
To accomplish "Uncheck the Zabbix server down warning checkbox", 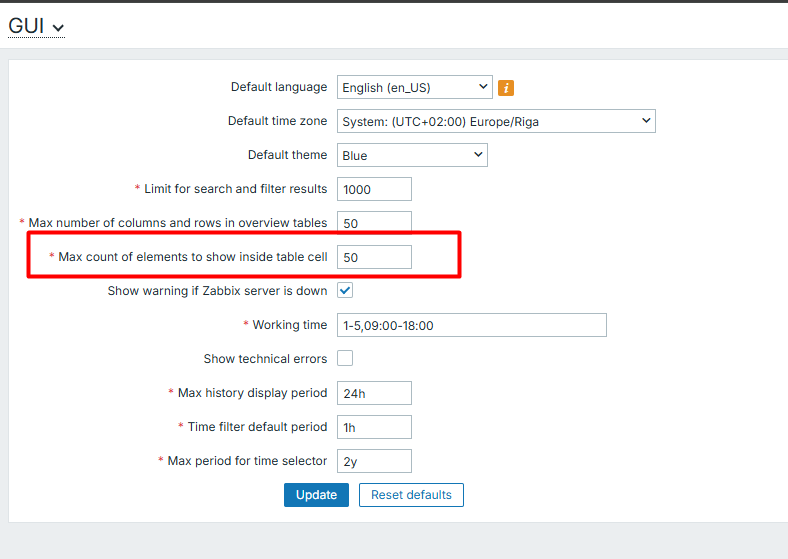I will pyautogui.click(x=345, y=291).
